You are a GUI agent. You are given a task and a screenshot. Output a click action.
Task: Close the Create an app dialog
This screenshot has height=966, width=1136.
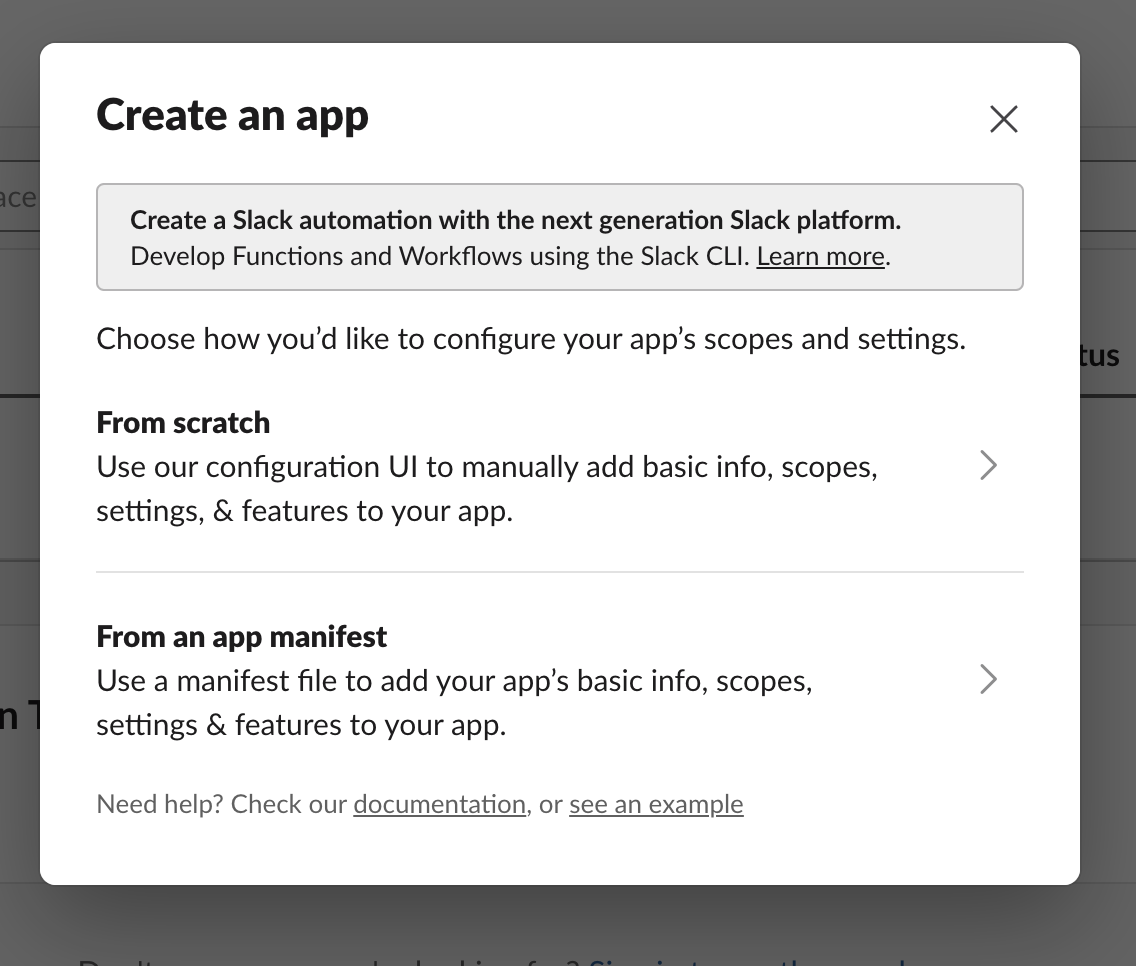click(1003, 119)
